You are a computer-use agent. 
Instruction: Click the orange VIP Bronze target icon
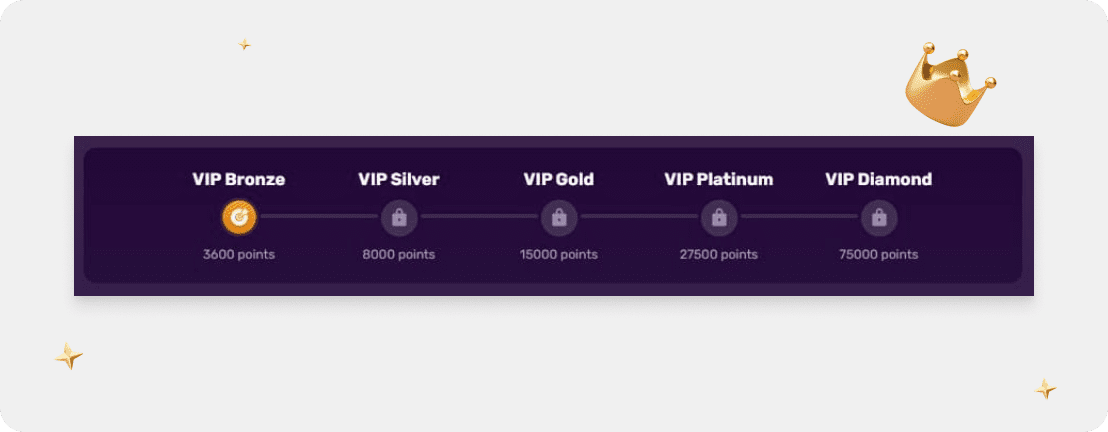pos(239,216)
